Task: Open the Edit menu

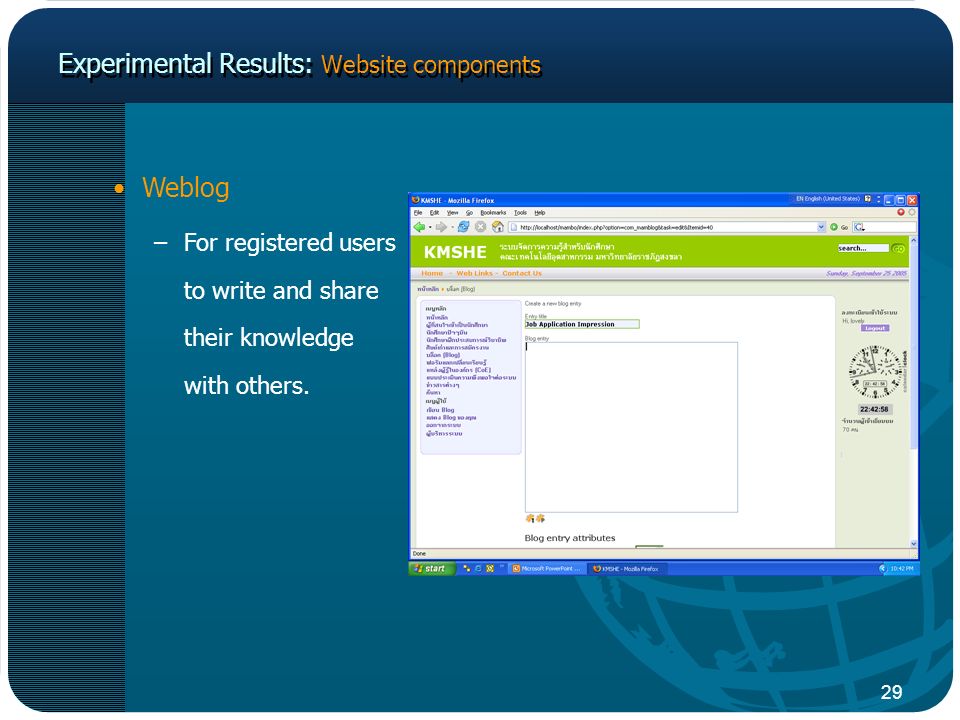Action: [x=434, y=213]
